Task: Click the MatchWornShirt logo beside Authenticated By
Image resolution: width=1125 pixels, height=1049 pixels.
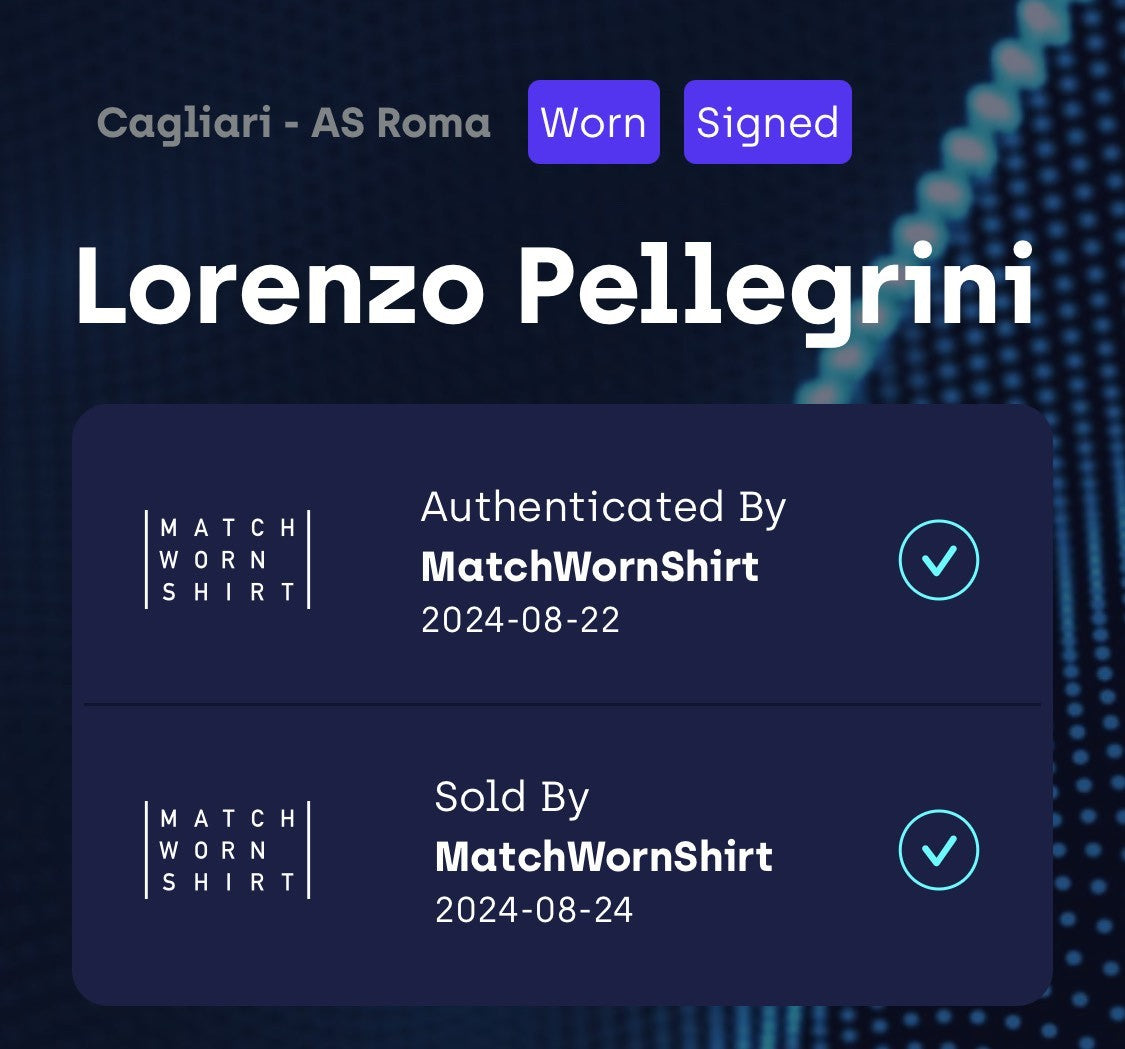Action: 228,559
